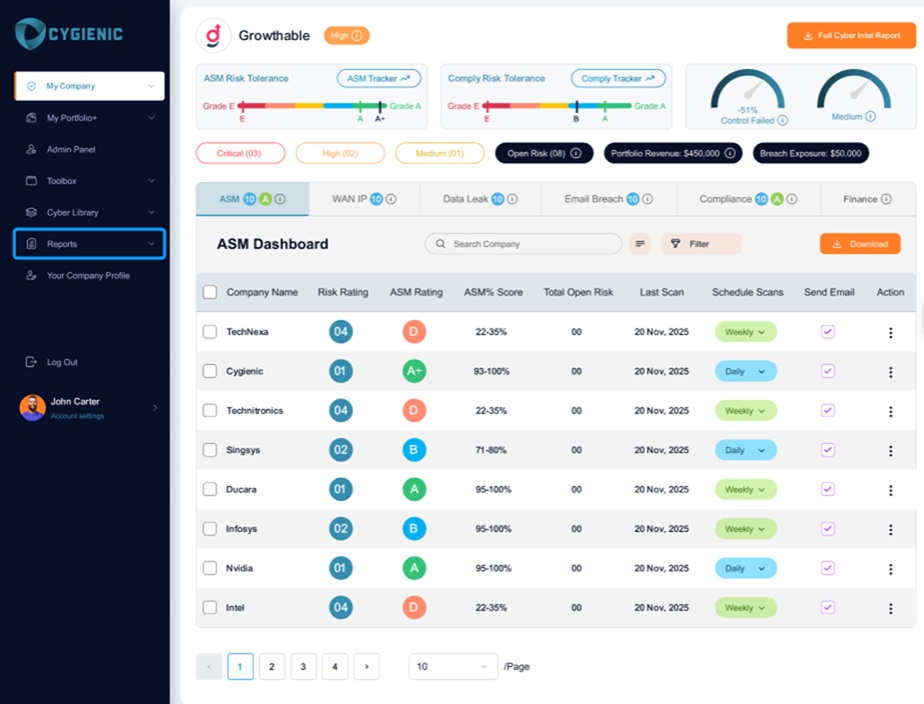Viewport: 924px width, 704px height.
Task: Toggle Send Email checkbox for Intel
Action: pyautogui.click(x=828, y=607)
